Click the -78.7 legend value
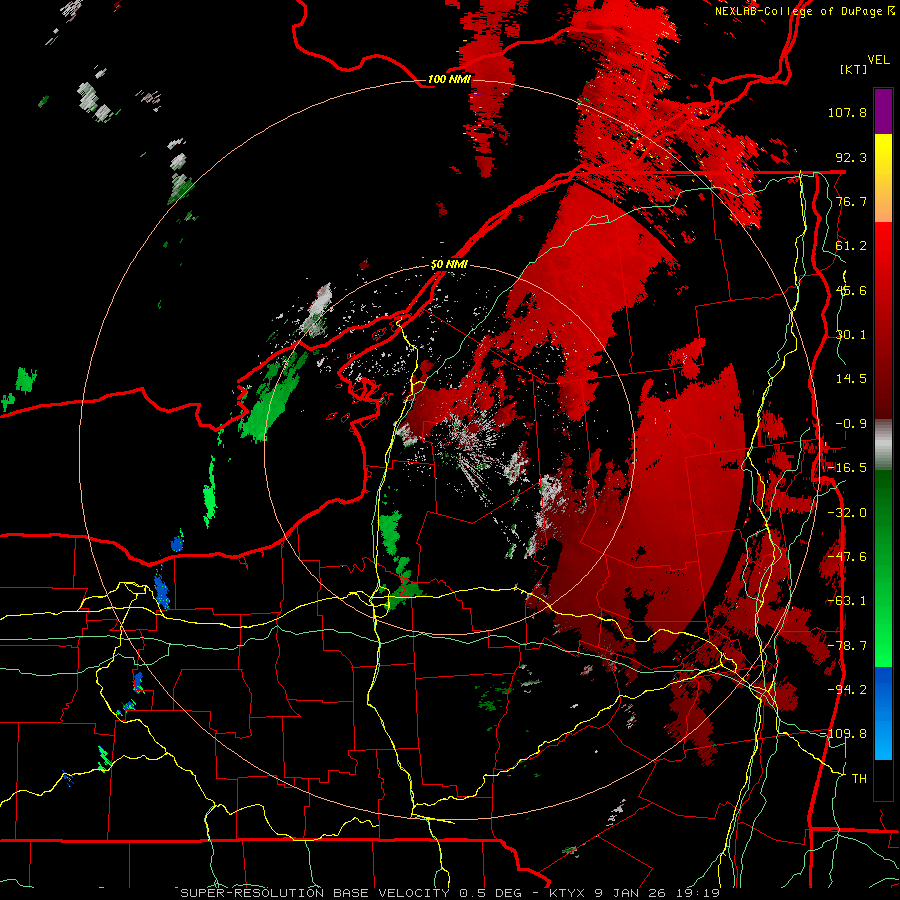 click(847, 646)
